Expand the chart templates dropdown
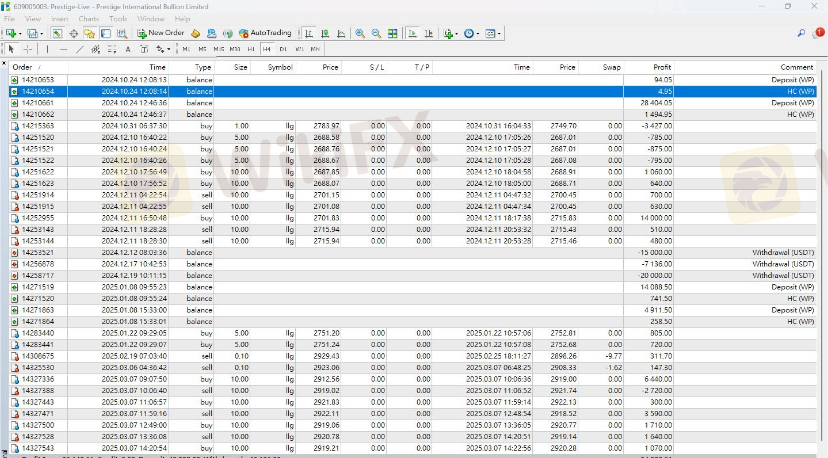Image resolution: width=828 pixels, height=458 pixels. tap(498, 33)
